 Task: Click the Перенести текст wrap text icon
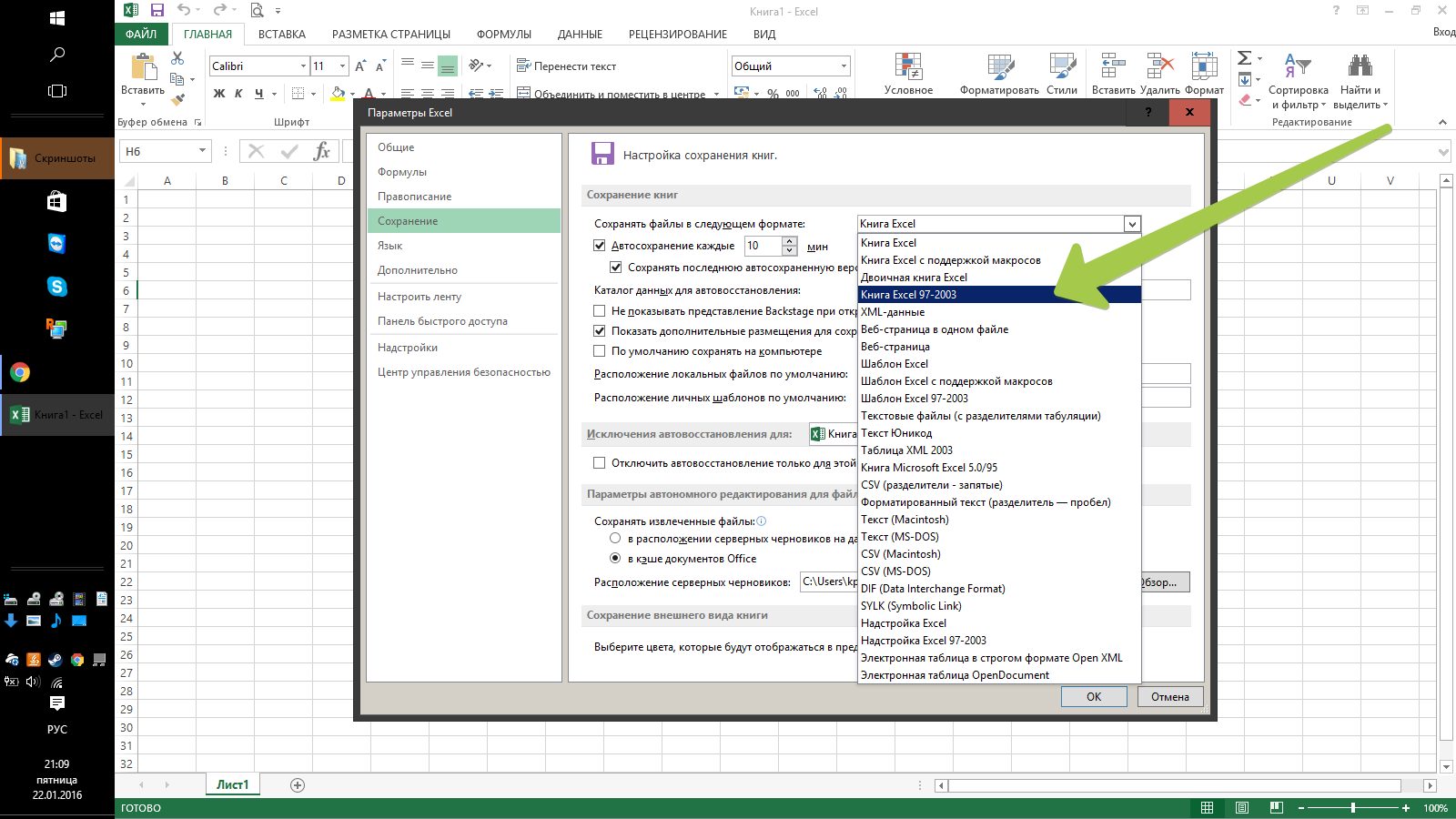tap(523, 66)
